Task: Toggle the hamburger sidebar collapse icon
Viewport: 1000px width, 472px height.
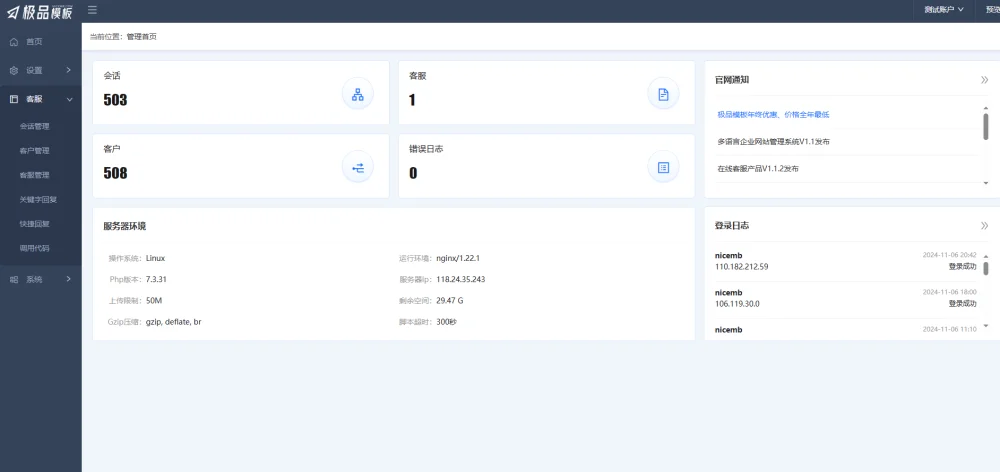Action: (x=92, y=10)
